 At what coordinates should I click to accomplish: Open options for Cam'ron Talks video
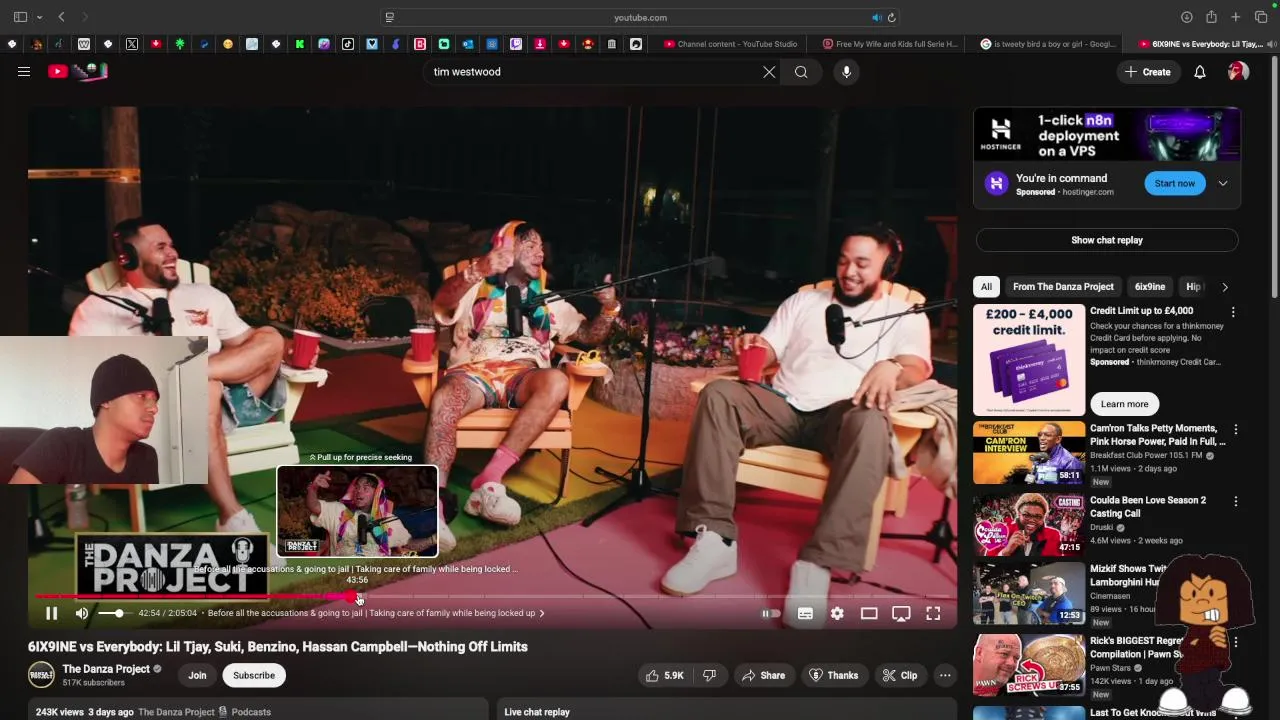(1235, 429)
